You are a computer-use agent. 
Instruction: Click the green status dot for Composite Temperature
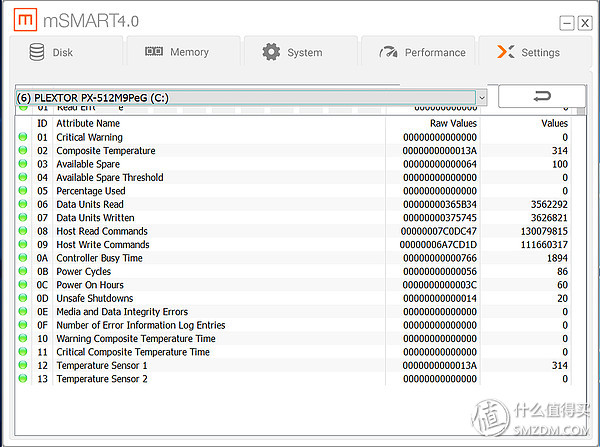click(x=23, y=150)
